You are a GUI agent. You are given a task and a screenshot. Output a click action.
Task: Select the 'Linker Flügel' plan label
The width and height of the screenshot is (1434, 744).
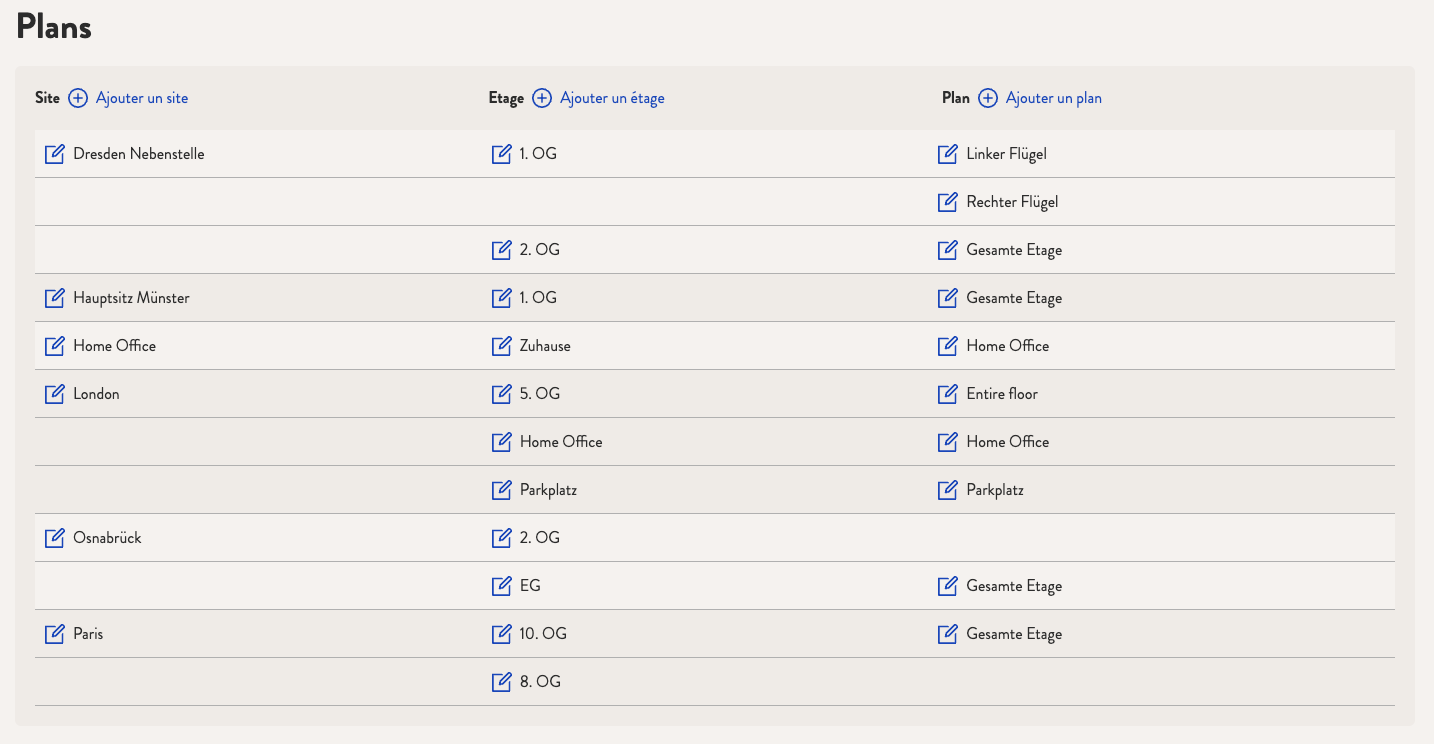coord(1007,154)
